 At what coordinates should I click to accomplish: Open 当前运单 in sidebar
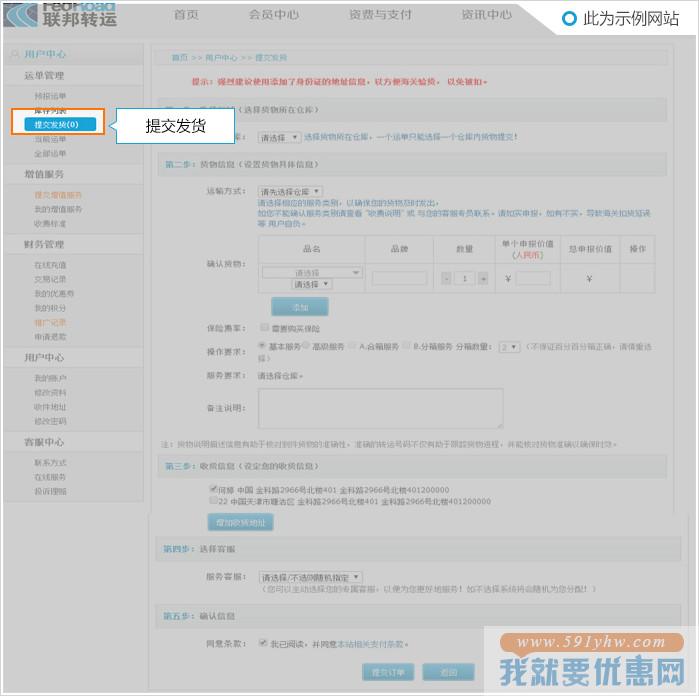click(x=50, y=139)
